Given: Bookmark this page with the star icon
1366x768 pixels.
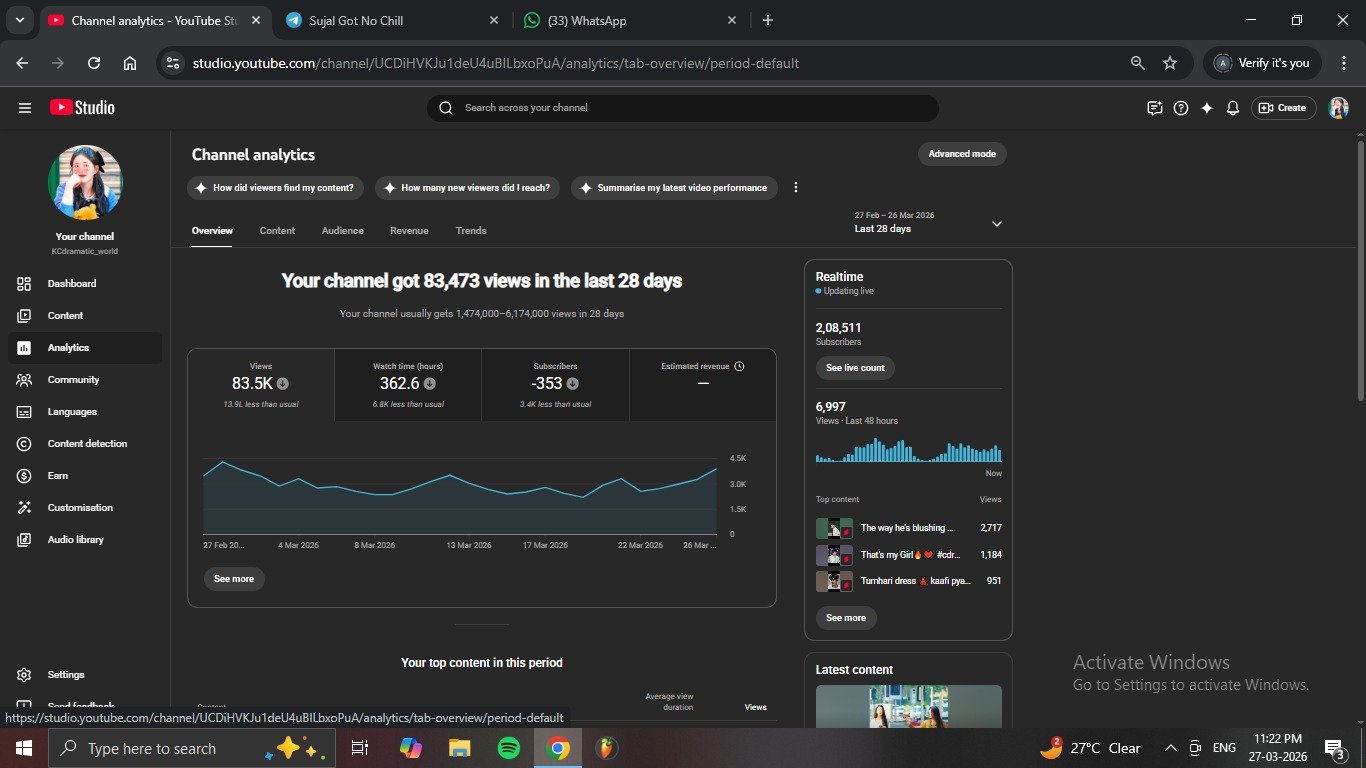Looking at the screenshot, I should (x=1170, y=63).
